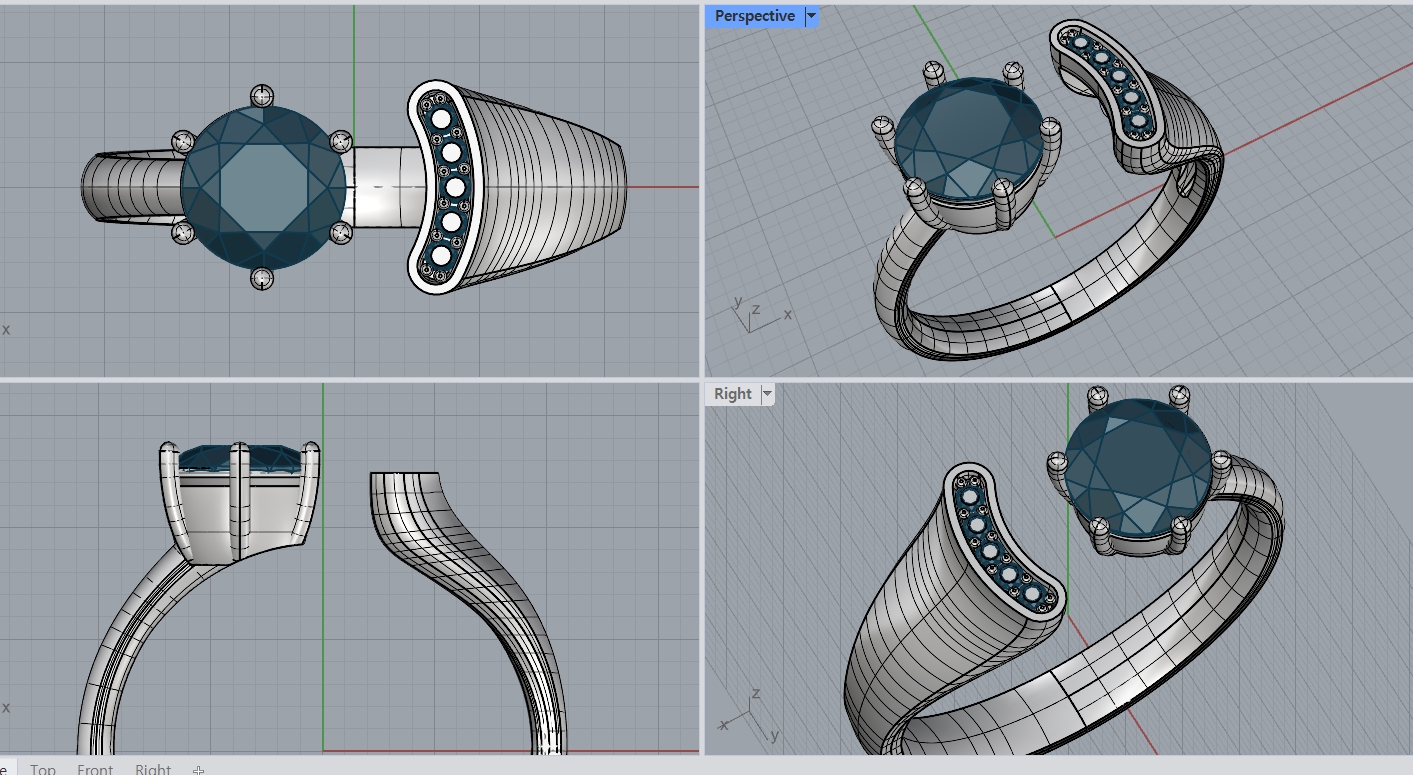
Task: Pick the middle white accent stone in top-left viewport
Action: coord(454,187)
